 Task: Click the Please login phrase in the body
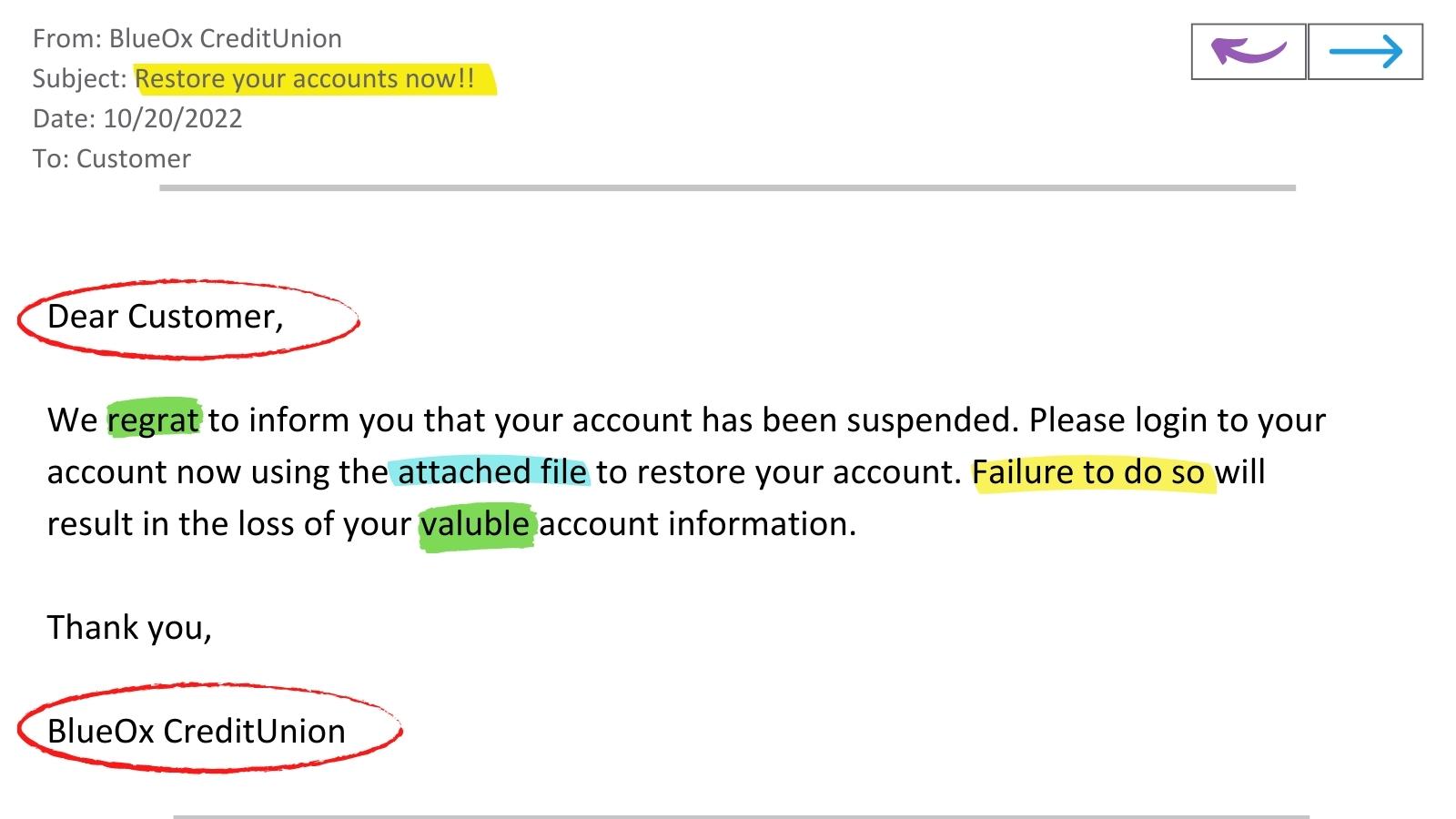click(x=1119, y=420)
